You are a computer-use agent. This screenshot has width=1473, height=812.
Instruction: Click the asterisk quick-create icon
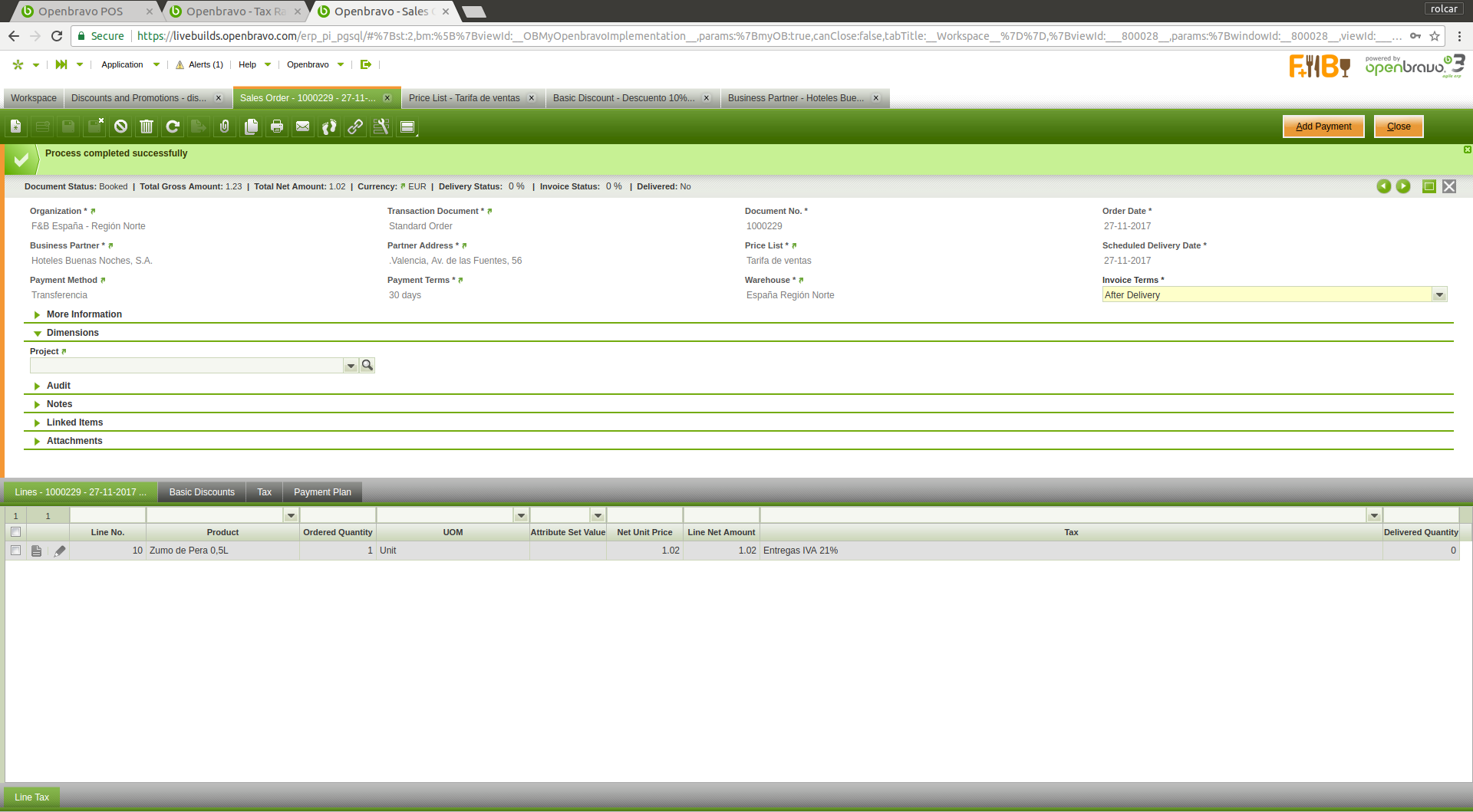(18, 64)
